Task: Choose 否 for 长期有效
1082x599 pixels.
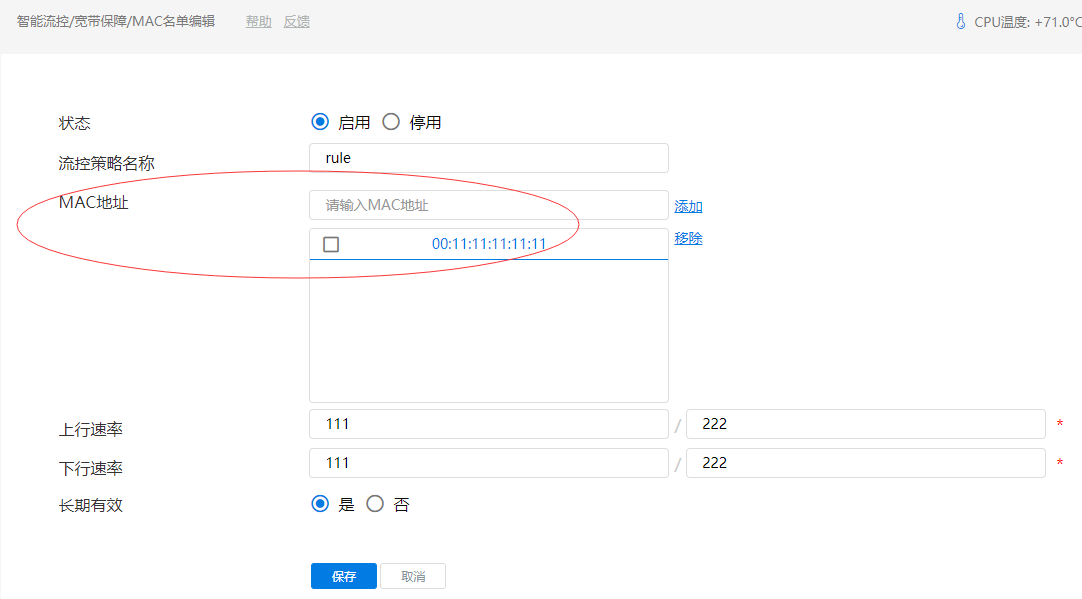Action: (x=375, y=504)
